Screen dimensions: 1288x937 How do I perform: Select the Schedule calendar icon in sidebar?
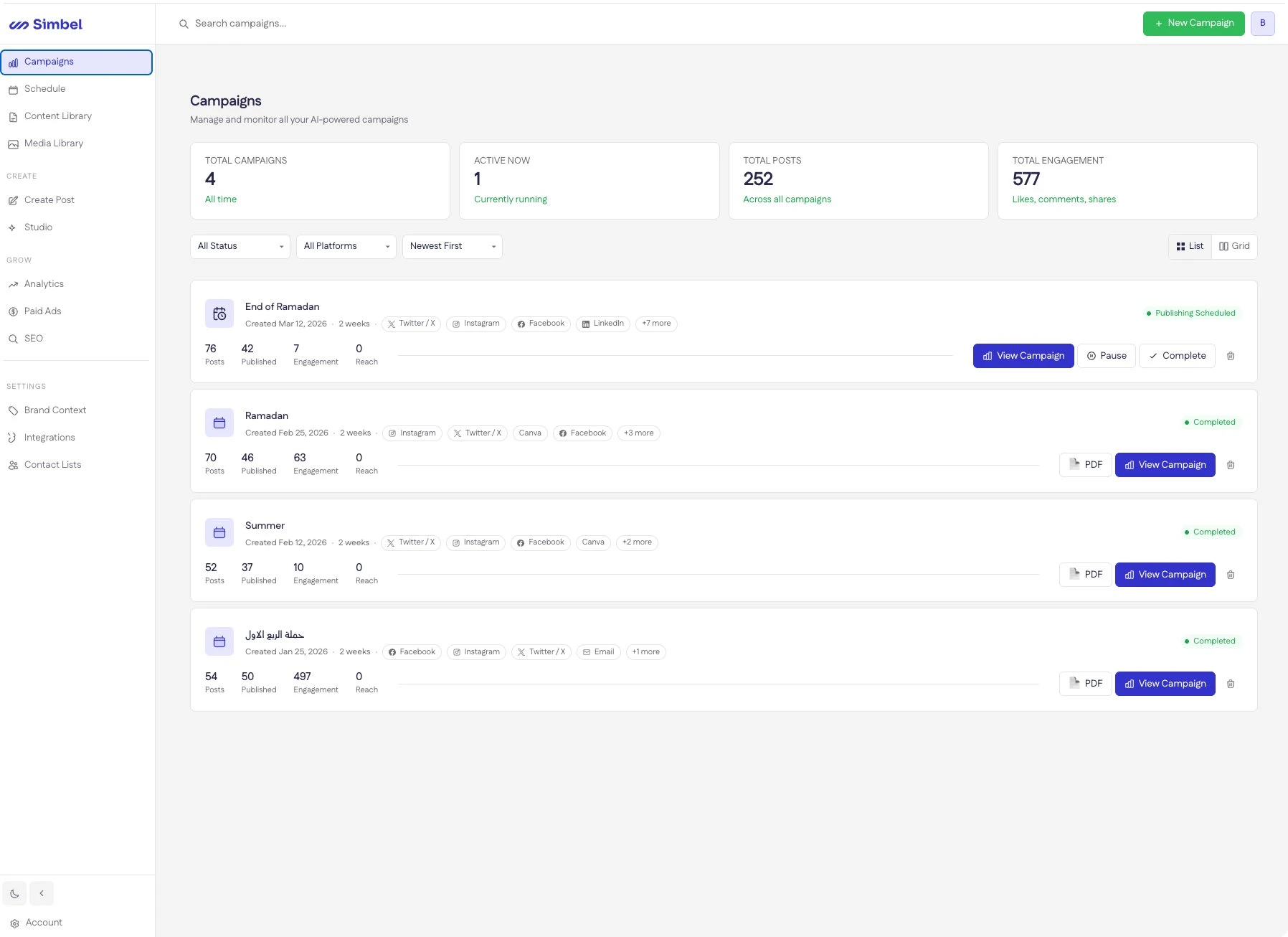coord(14,89)
